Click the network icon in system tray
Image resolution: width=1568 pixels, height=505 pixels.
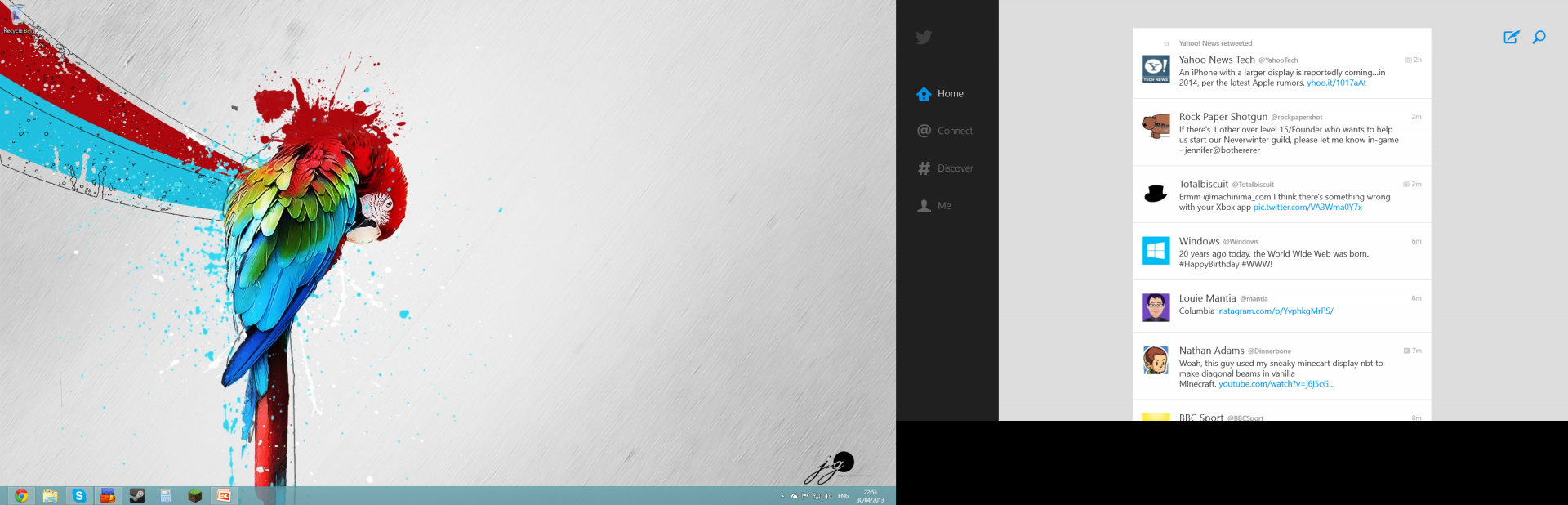pyautogui.click(x=816, y=496)
